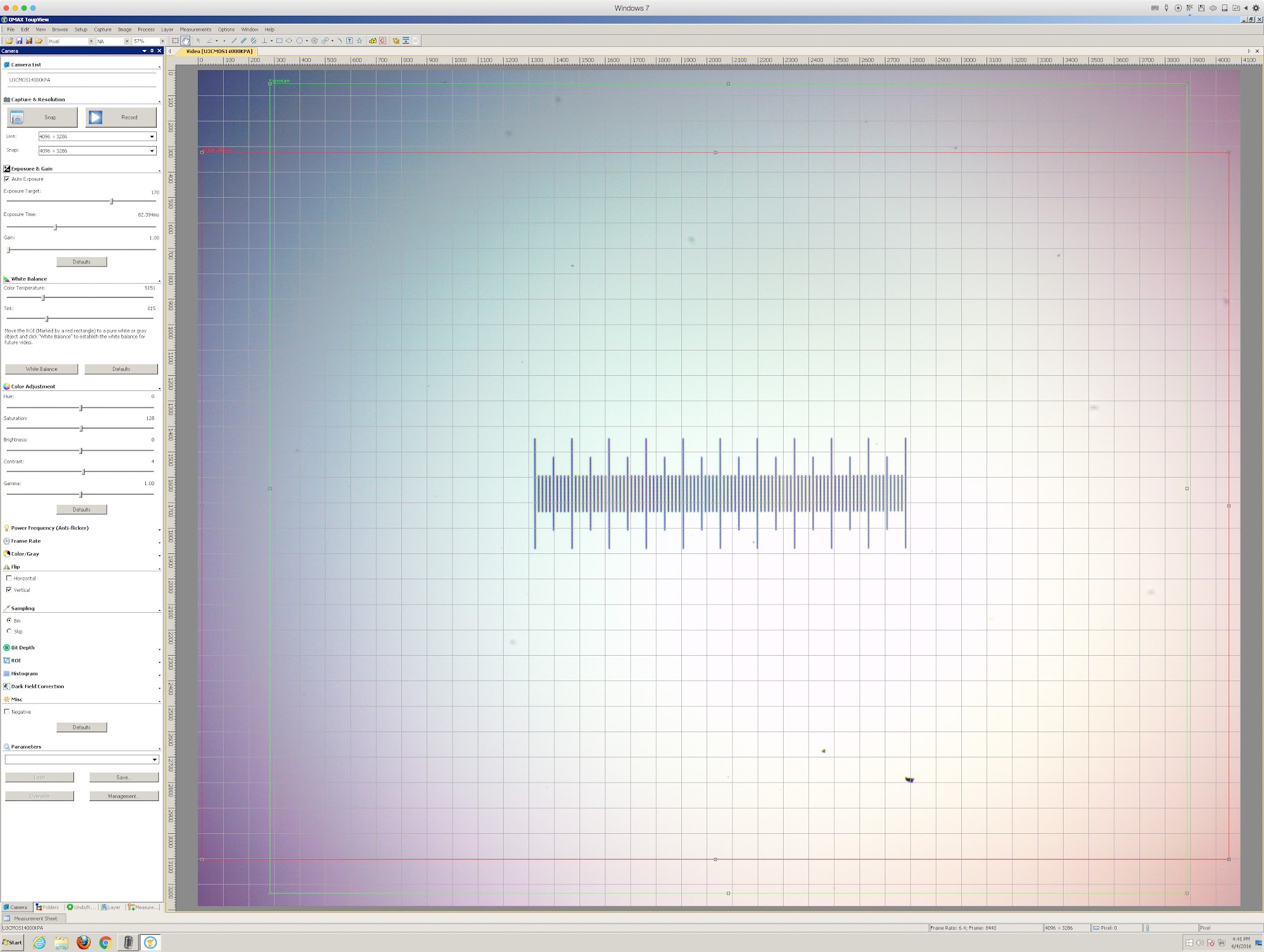The width and height of the screenshot is (1264, 952).
Task: Click the Open file toolbar icon
Action: [9, 41]
